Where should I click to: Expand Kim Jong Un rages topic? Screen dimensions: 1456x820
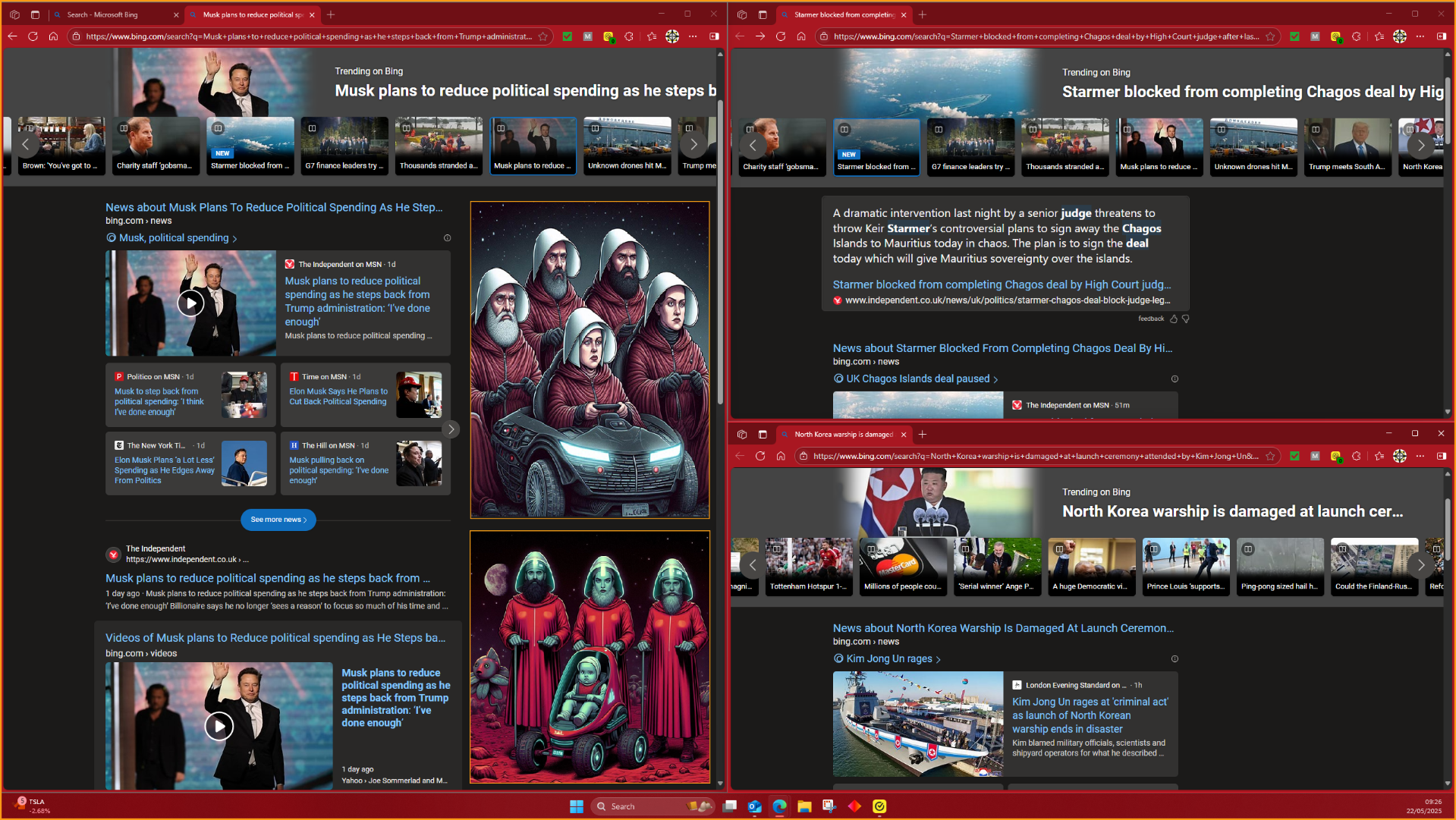pyautogui.click(x=938, y=659)
